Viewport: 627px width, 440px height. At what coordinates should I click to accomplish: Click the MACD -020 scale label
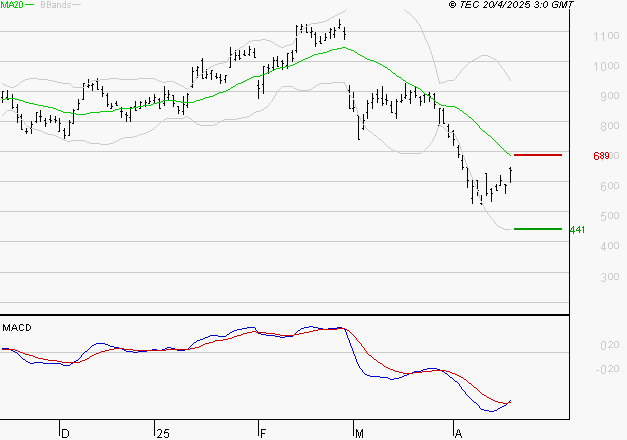coord(607,369)
